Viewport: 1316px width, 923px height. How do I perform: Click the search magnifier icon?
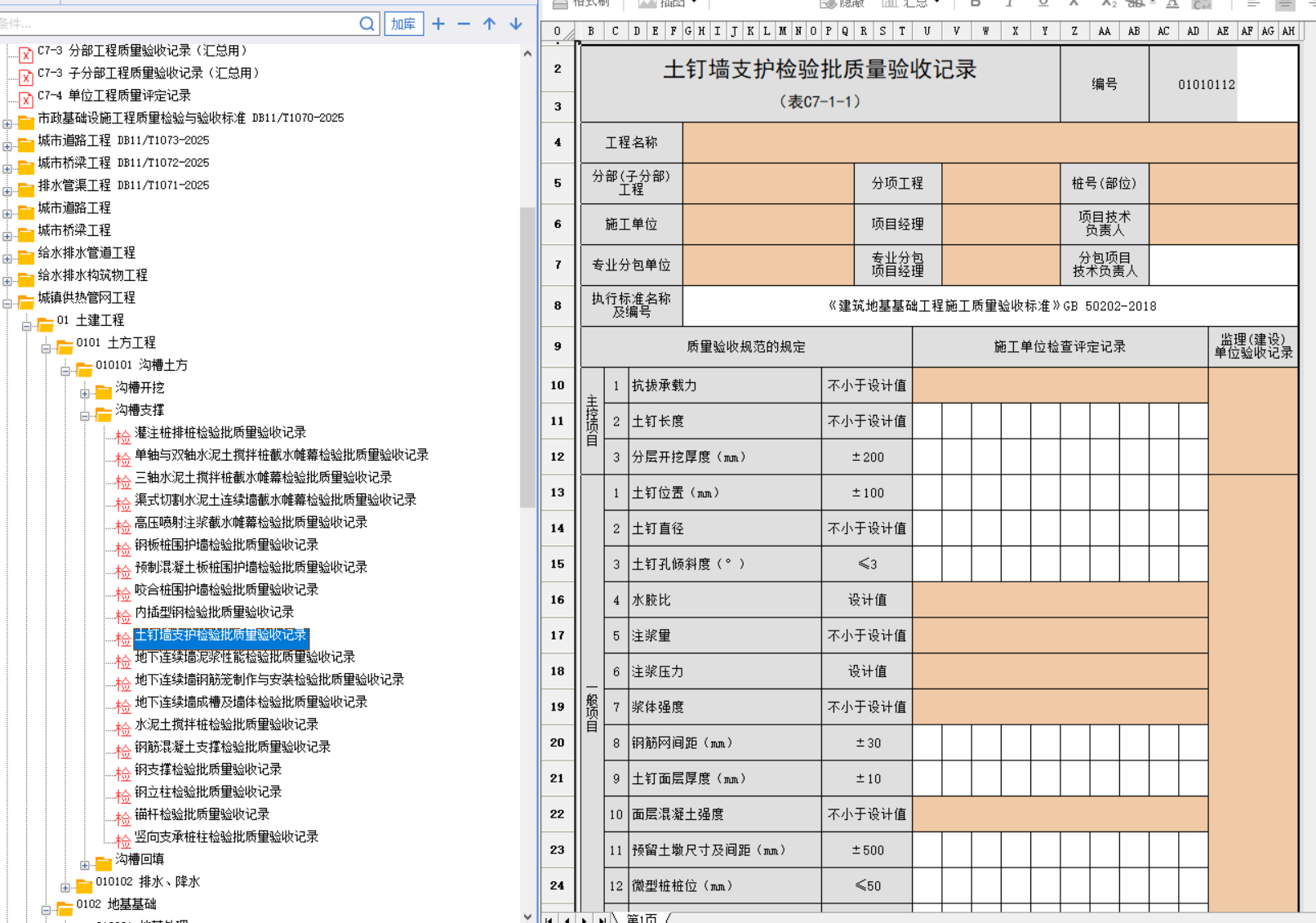[x=367, y=24]
